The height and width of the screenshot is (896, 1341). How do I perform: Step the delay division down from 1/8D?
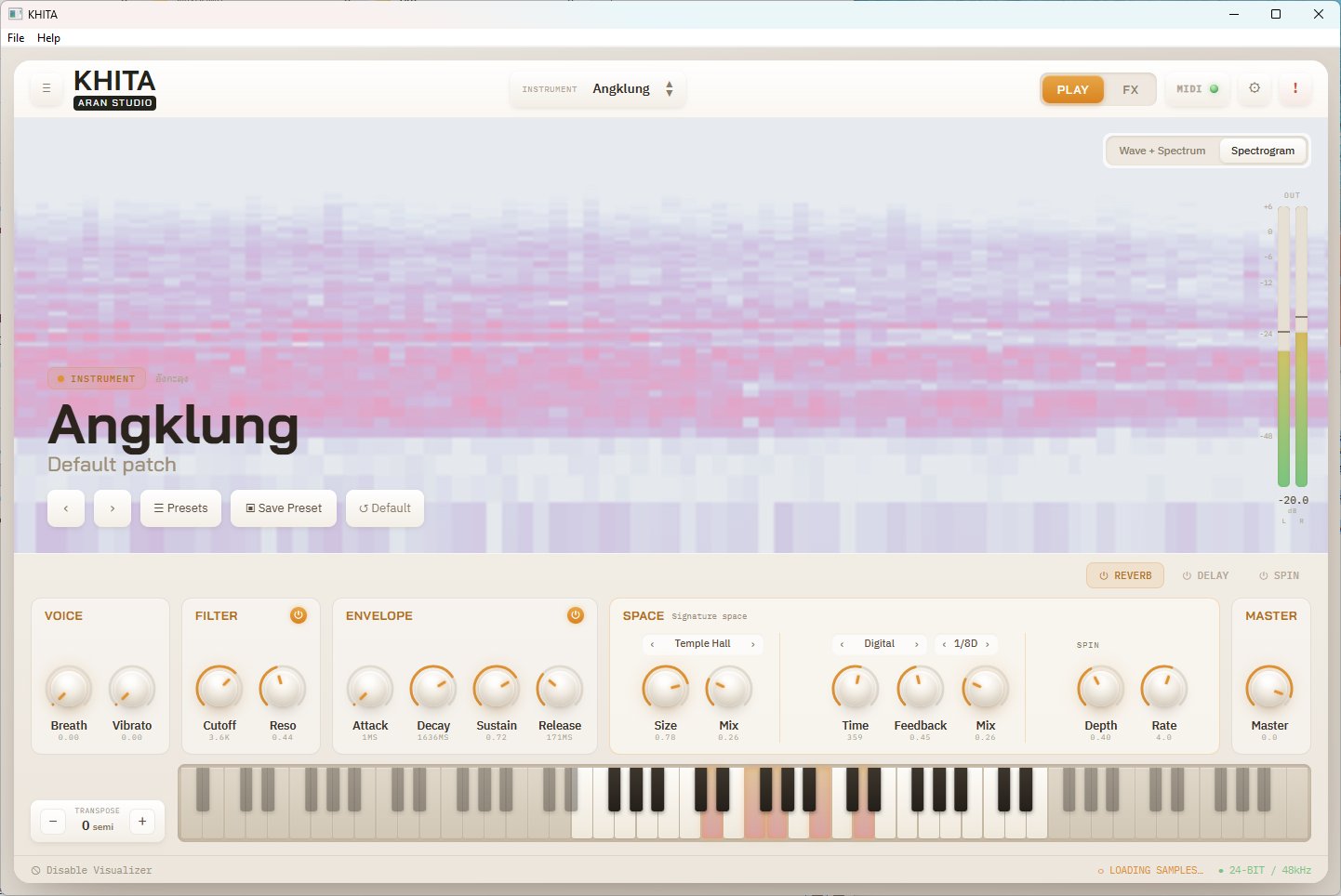pos(944,644)
